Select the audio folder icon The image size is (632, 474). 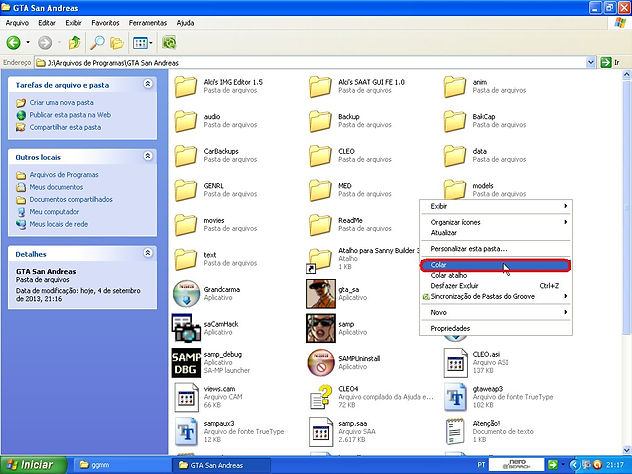click(x=185, y=121)
